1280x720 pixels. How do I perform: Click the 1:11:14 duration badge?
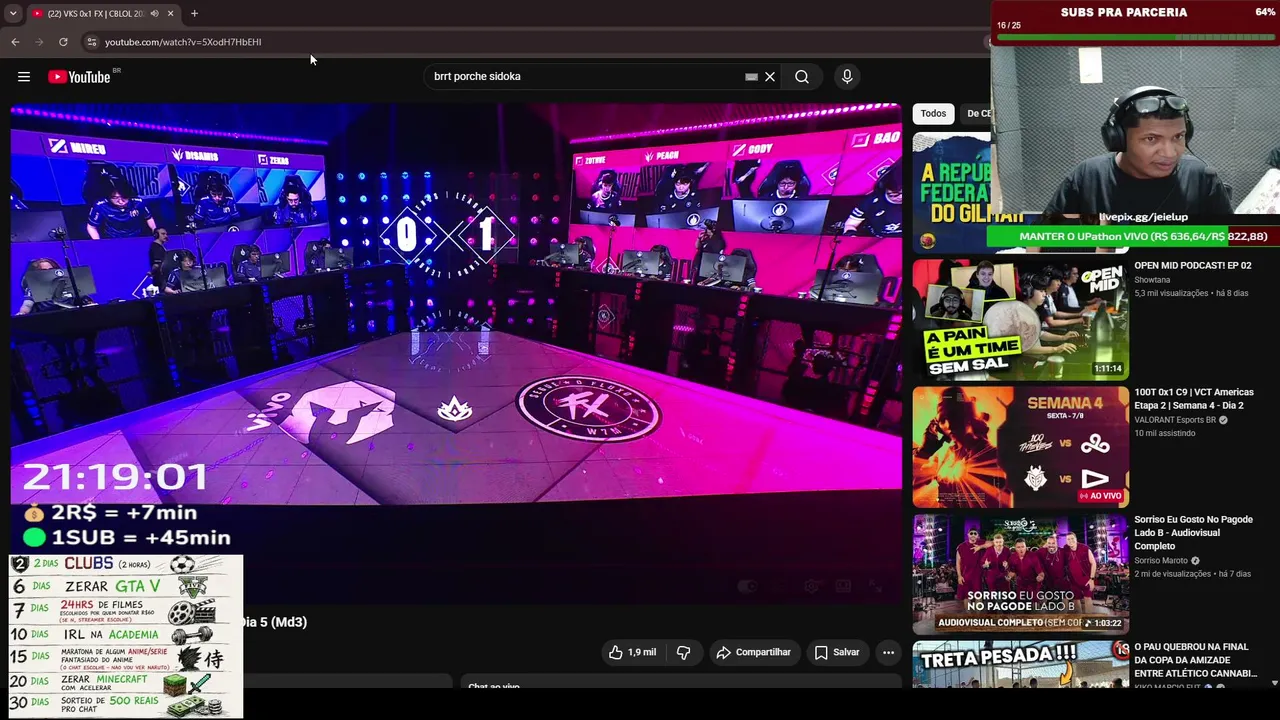click(1107, 369)
